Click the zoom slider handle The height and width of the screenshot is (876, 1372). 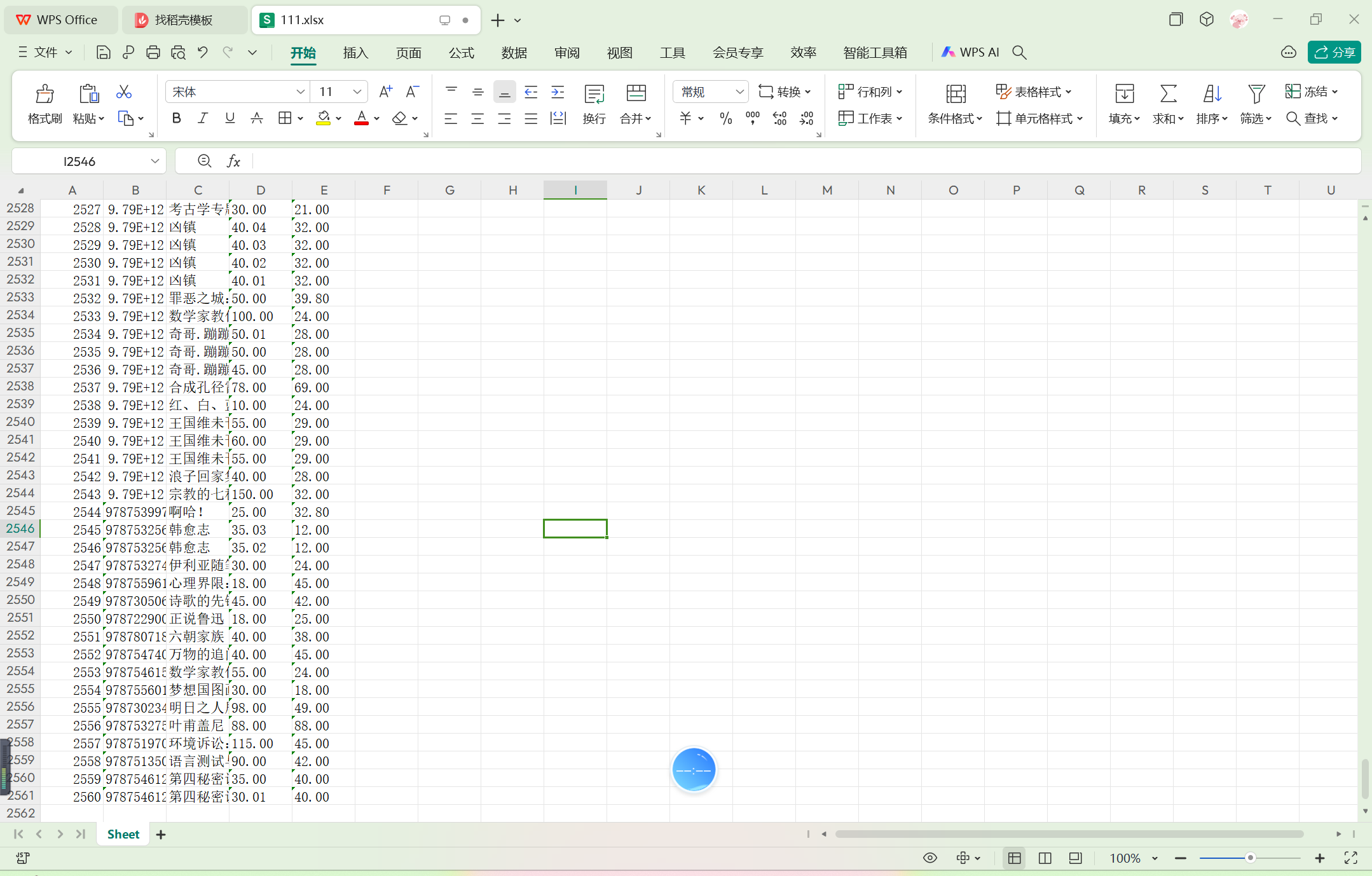[x=1250, y=858]
